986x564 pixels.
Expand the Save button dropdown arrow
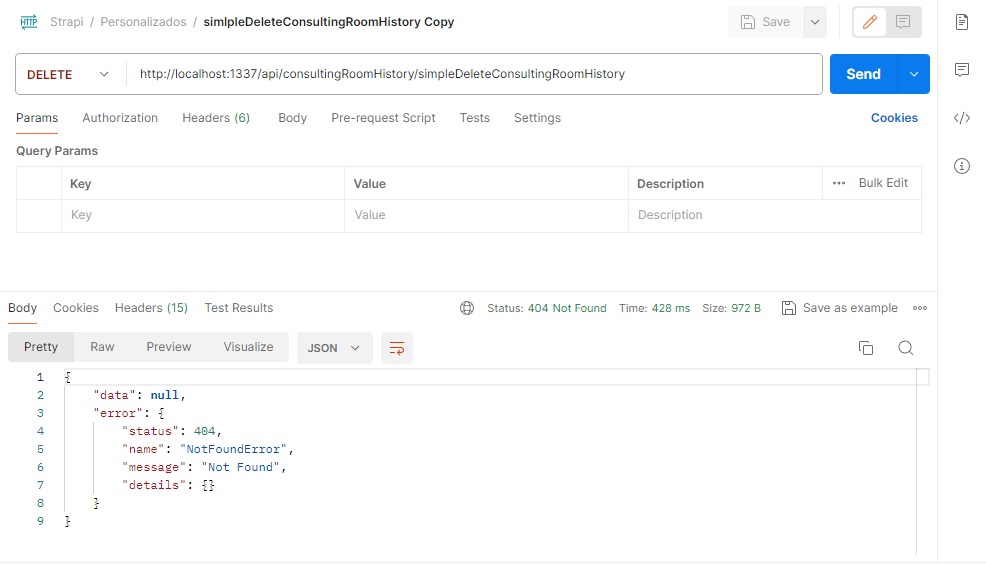pos(814,22)
